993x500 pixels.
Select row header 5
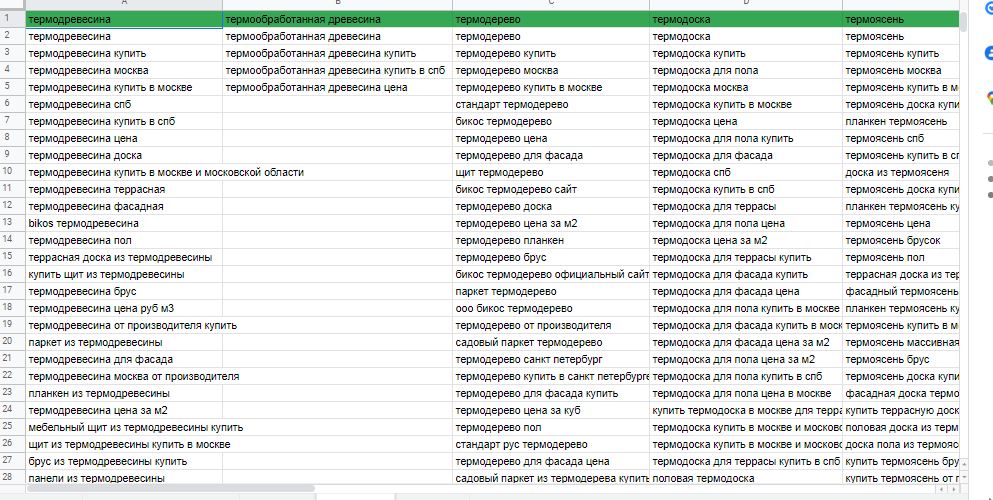click(x=13, y=87)
